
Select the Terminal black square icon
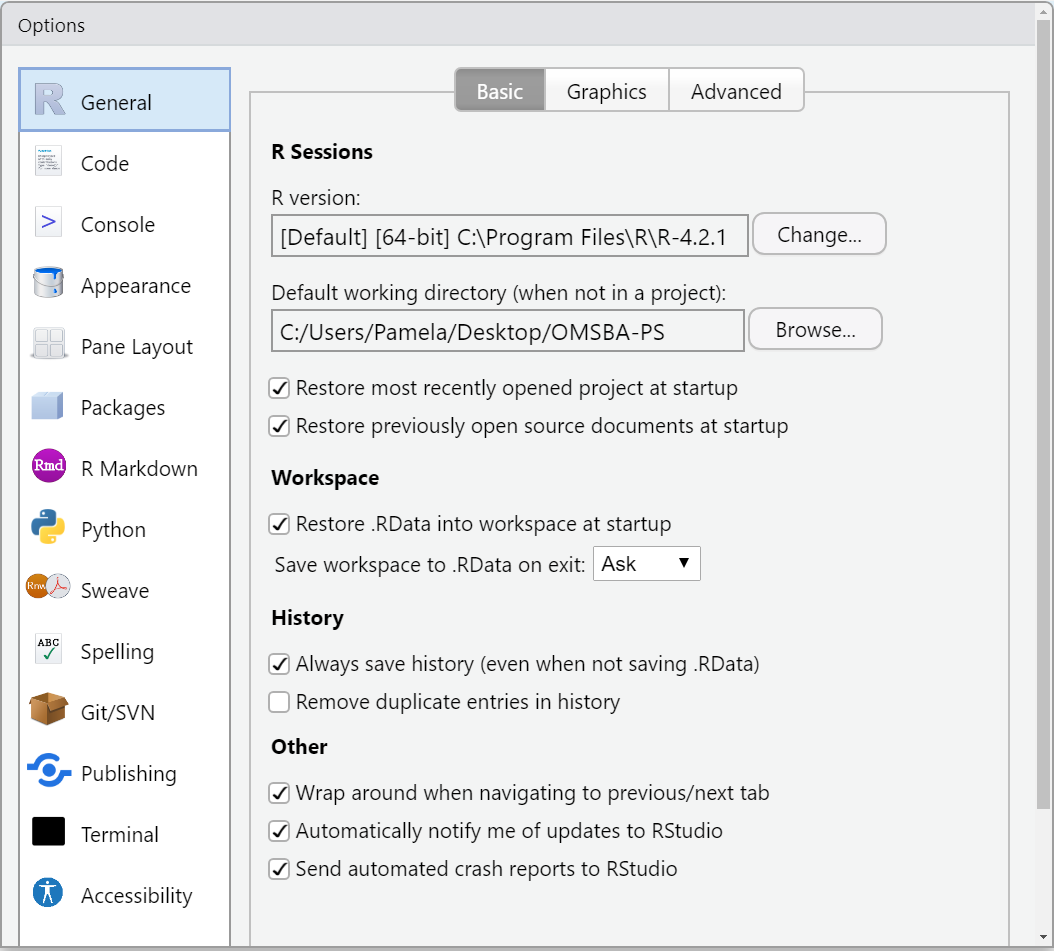pyautogui.click(x=48, y=831)
